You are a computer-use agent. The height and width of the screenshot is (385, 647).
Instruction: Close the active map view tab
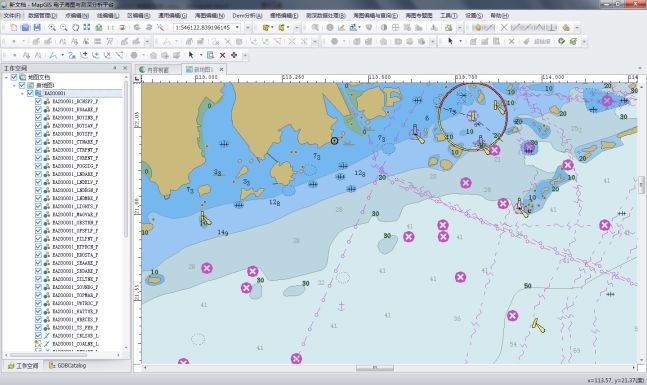(221, 69)
